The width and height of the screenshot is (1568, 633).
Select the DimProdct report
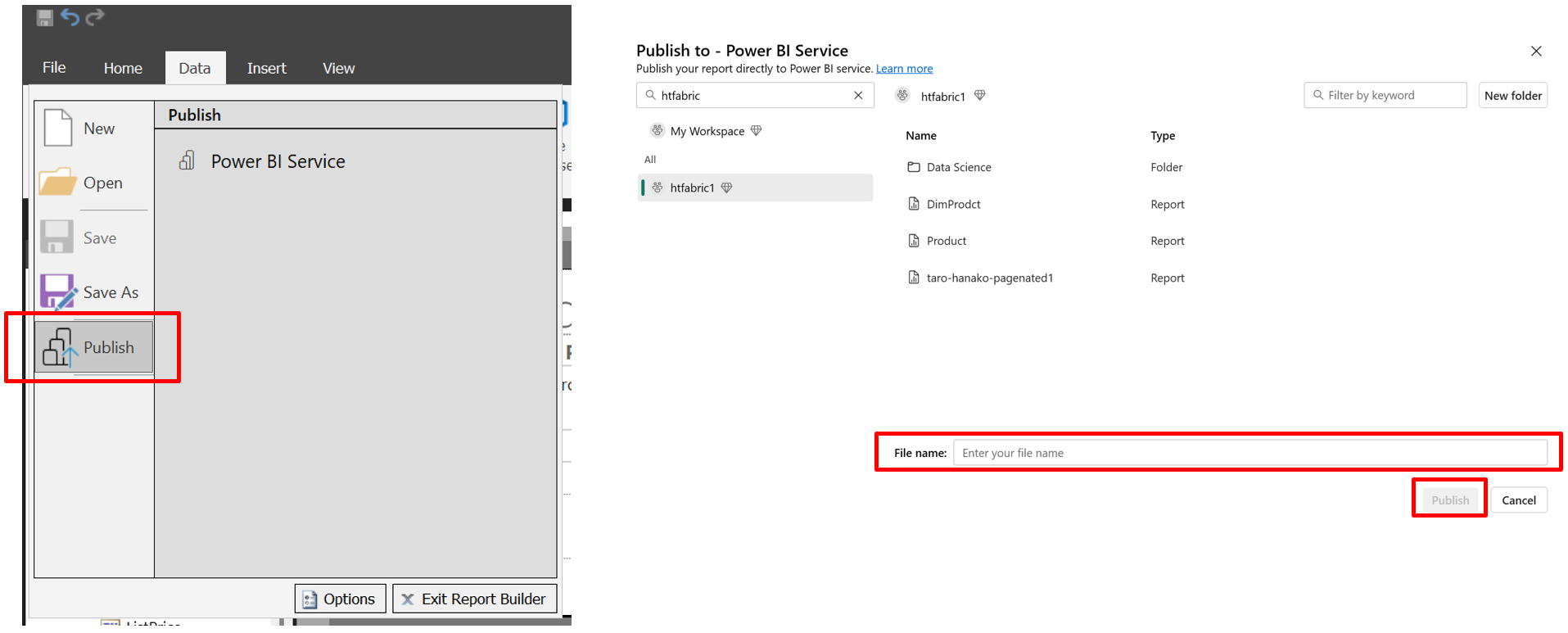[x=953, y=204]
